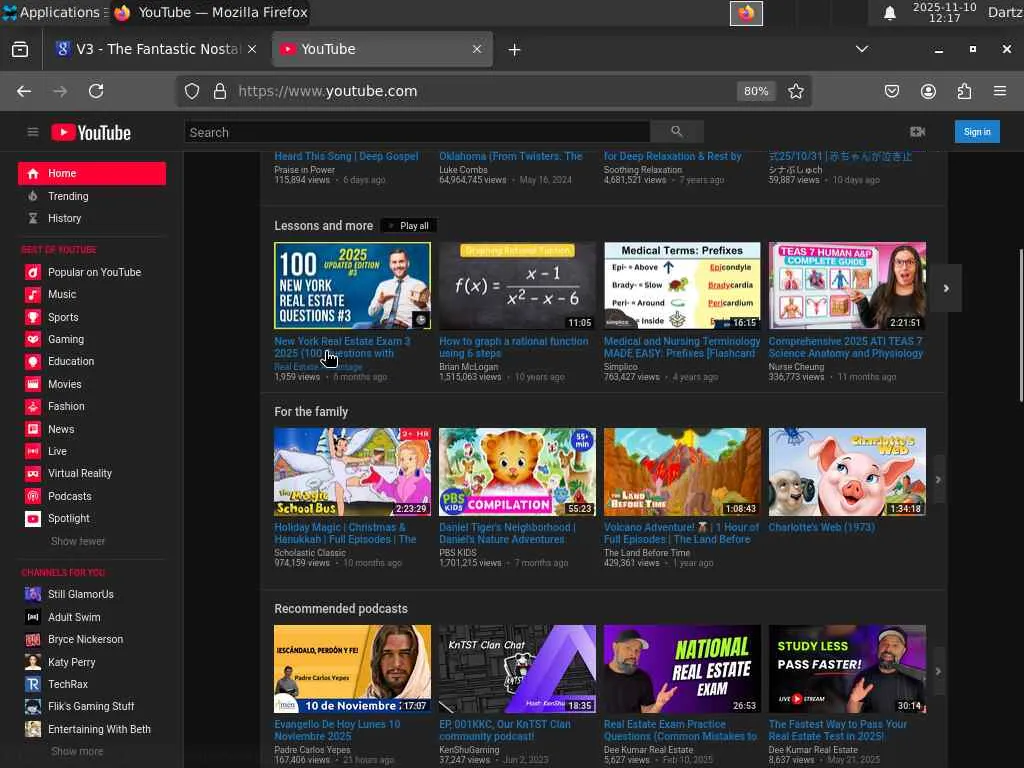
Task: Open the Firefox extensions puzzle icon
Action: click(x=964, y=91)
